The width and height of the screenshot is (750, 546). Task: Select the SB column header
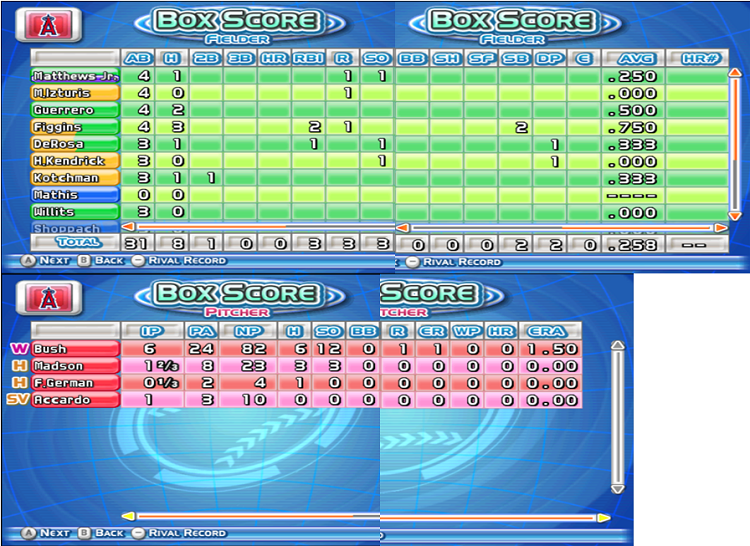click(516, 58)
